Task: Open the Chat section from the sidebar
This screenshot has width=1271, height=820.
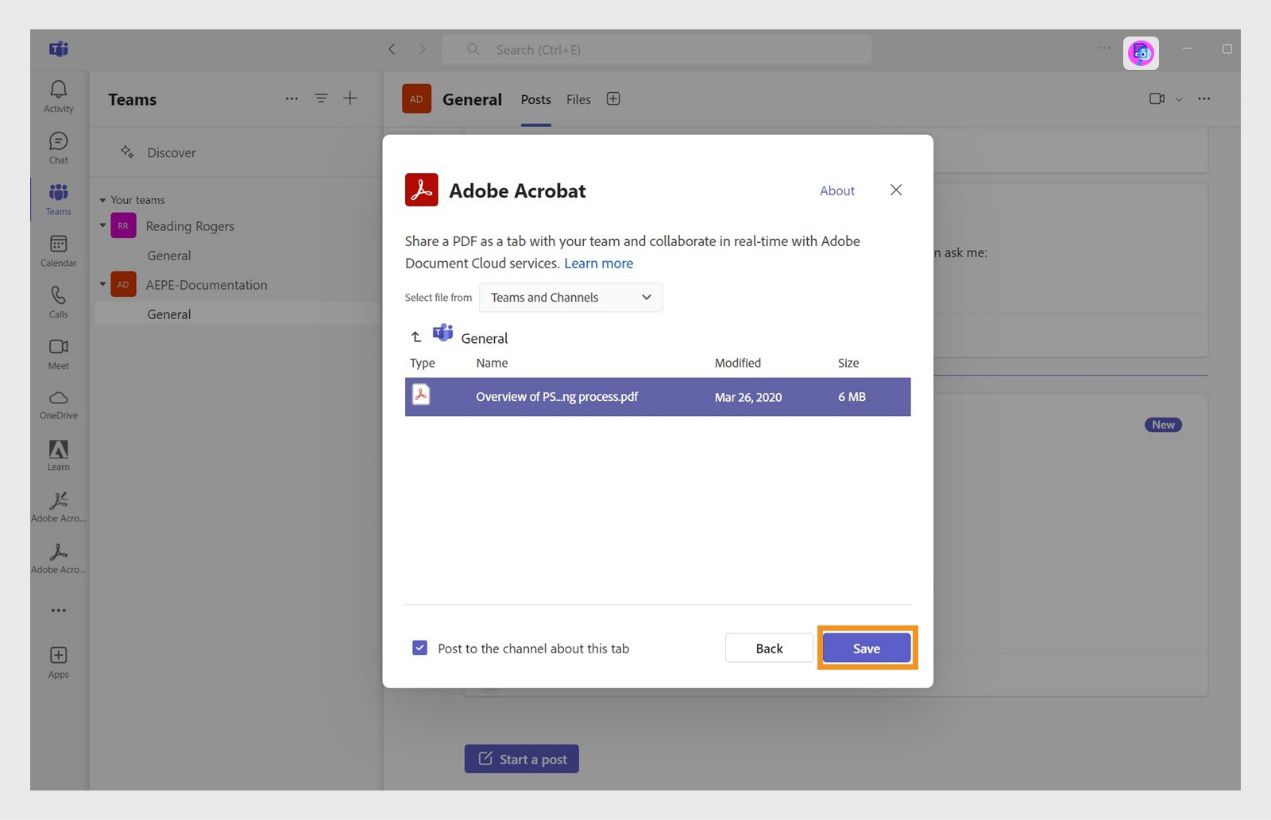Action: point(57,143)
